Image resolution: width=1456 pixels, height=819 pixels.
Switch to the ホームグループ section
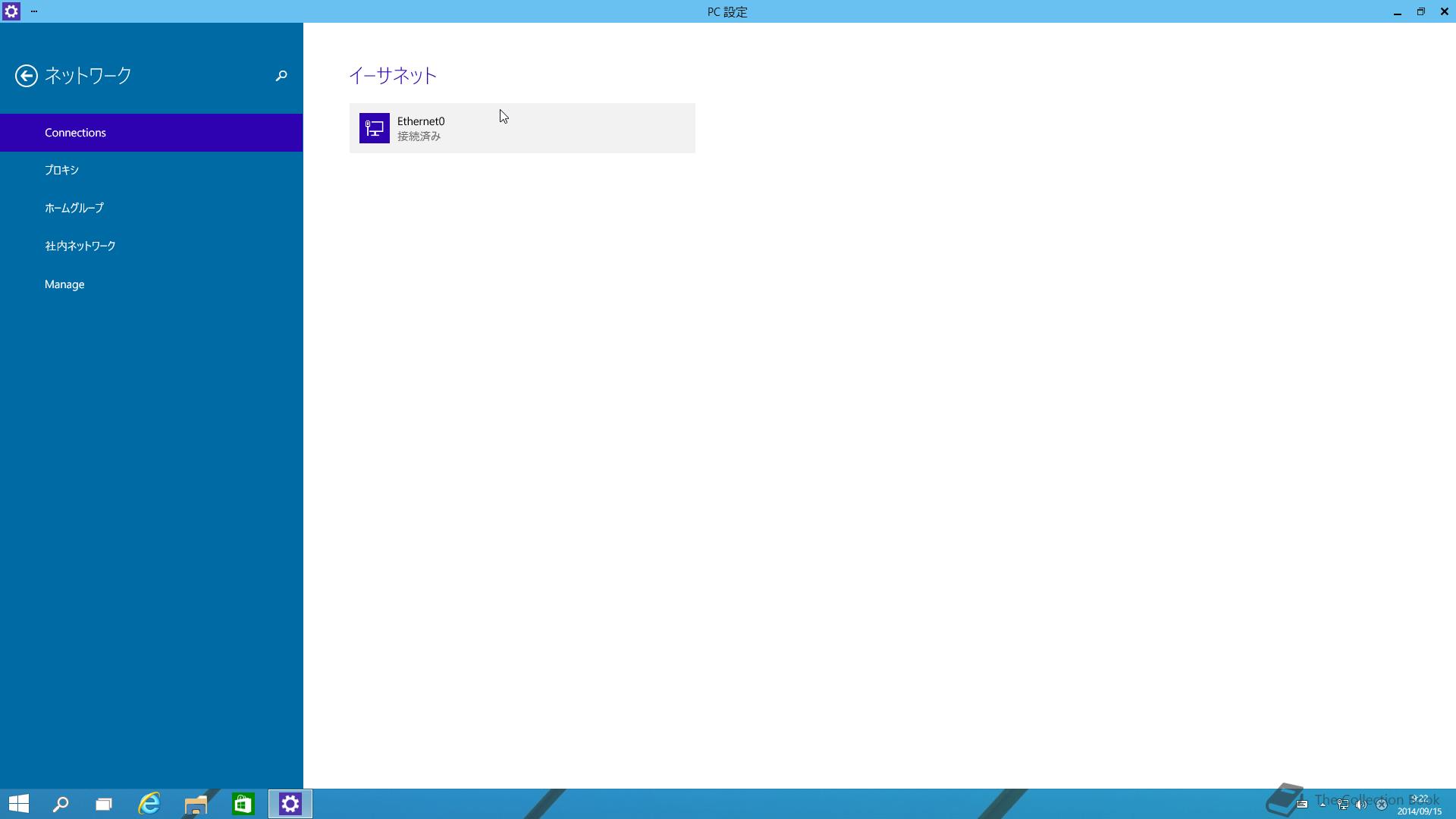(152, 209)
